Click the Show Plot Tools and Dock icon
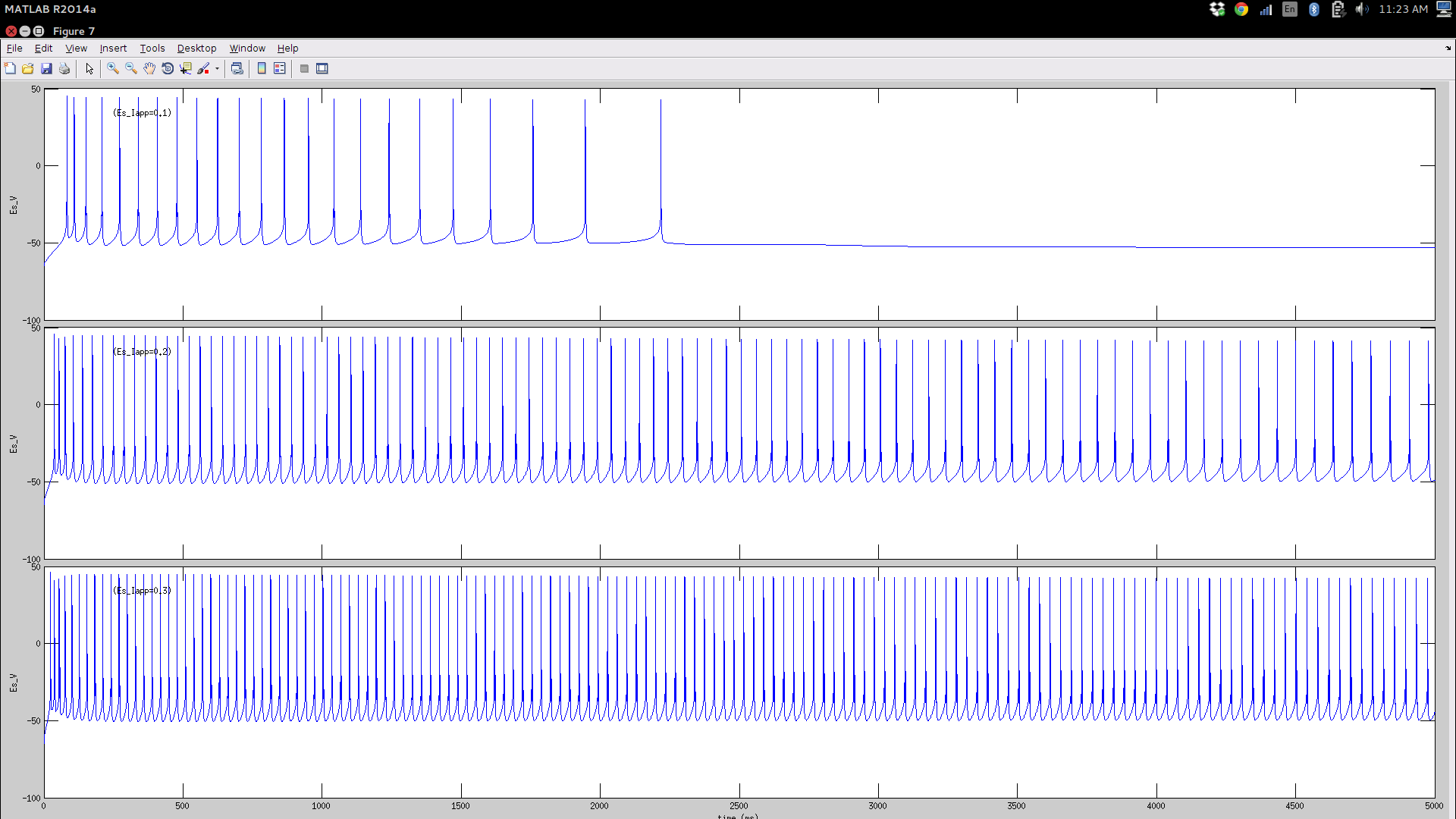 click(x=322, y=68)
